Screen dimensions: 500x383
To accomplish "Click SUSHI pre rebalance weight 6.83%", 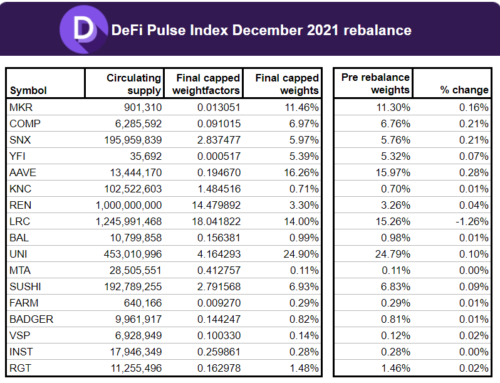I will (396, 287).
